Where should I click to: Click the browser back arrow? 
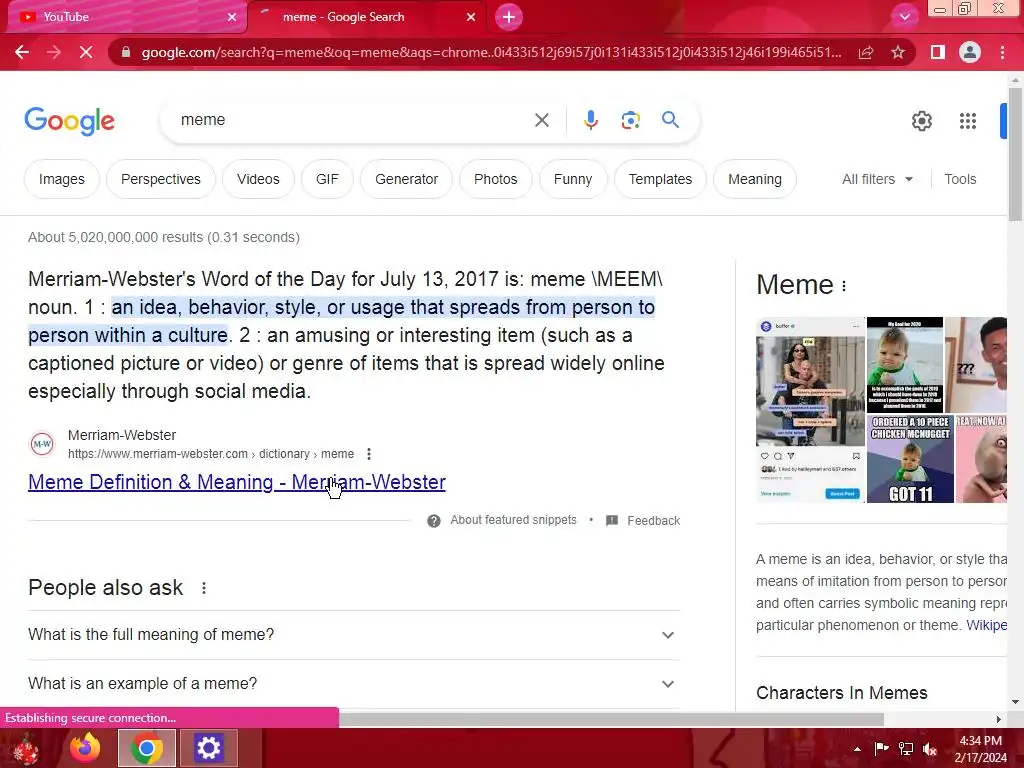[22, 52]
